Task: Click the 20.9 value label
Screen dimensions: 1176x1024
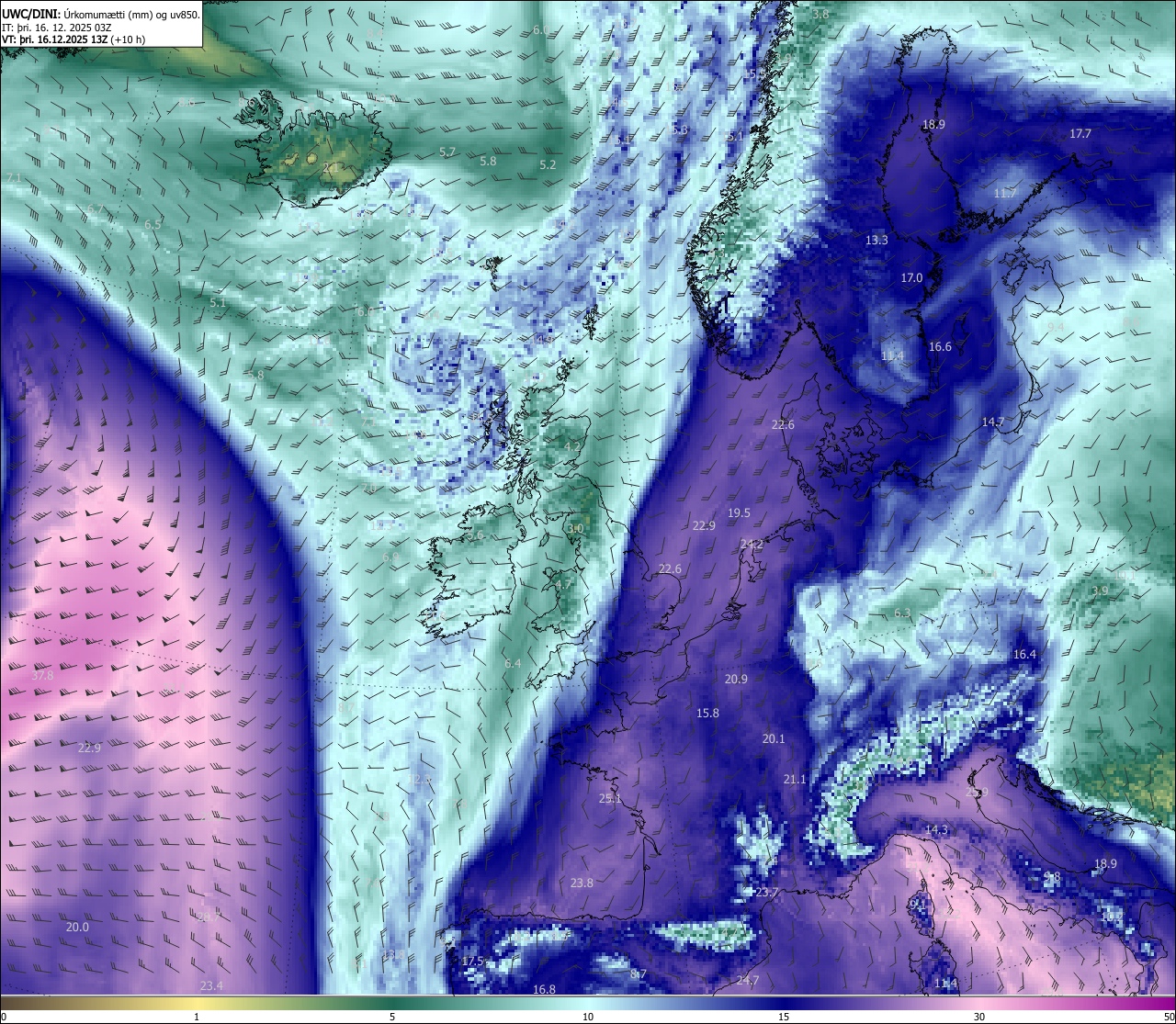Action: pos(736,679)
